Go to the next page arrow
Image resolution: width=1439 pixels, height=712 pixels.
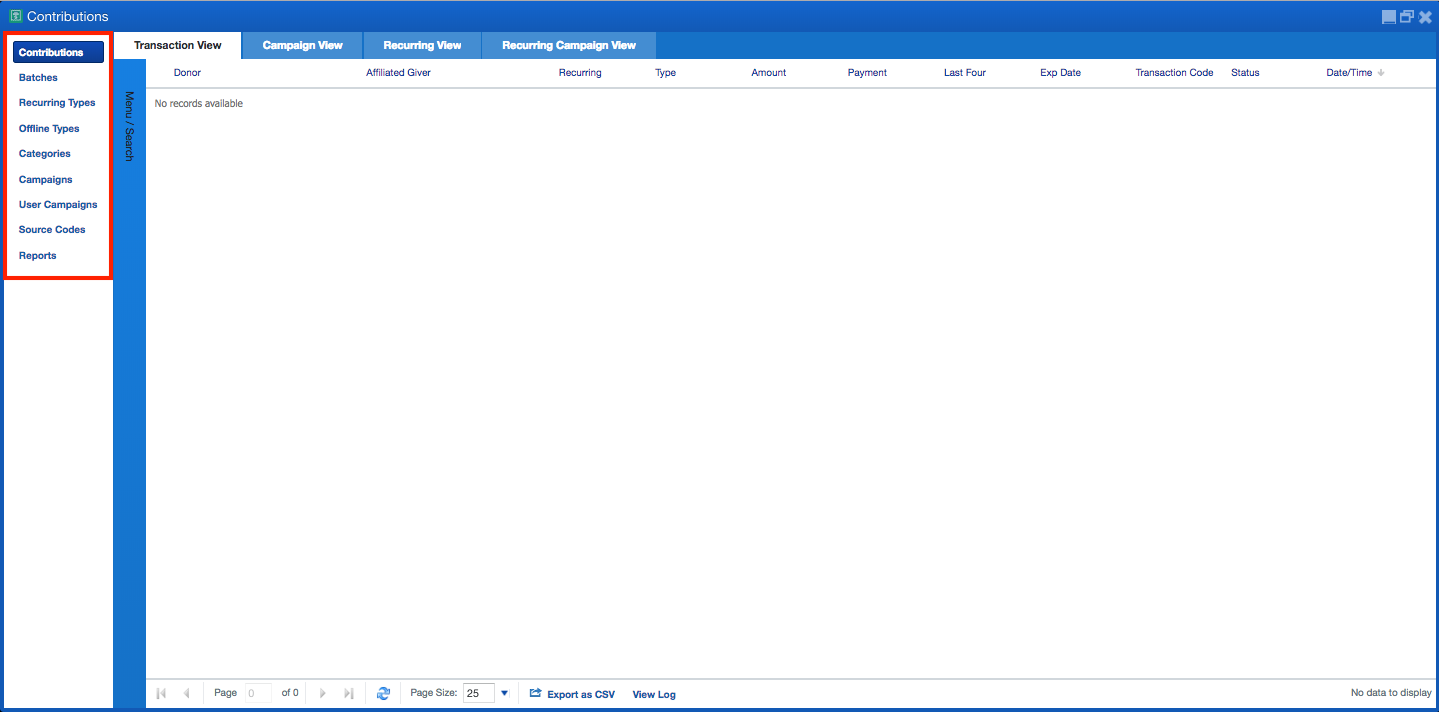(322, 693)
